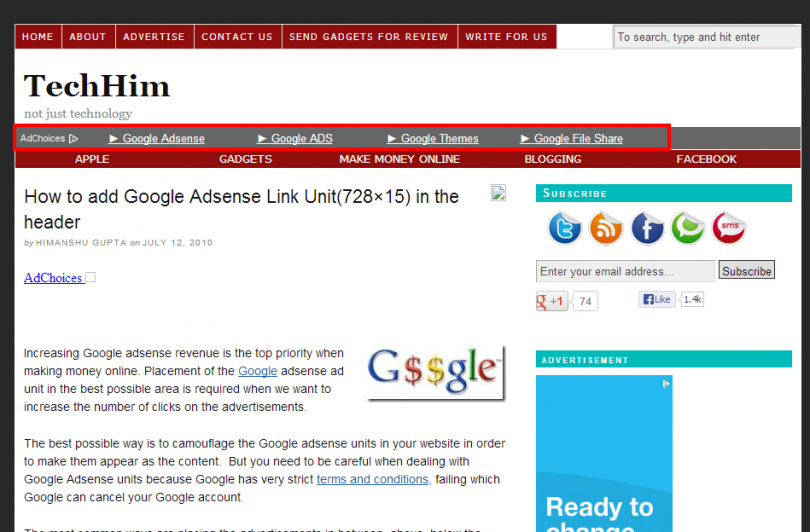
Task: Select the APPLE category tab
Action: click(x=92, y=159)
